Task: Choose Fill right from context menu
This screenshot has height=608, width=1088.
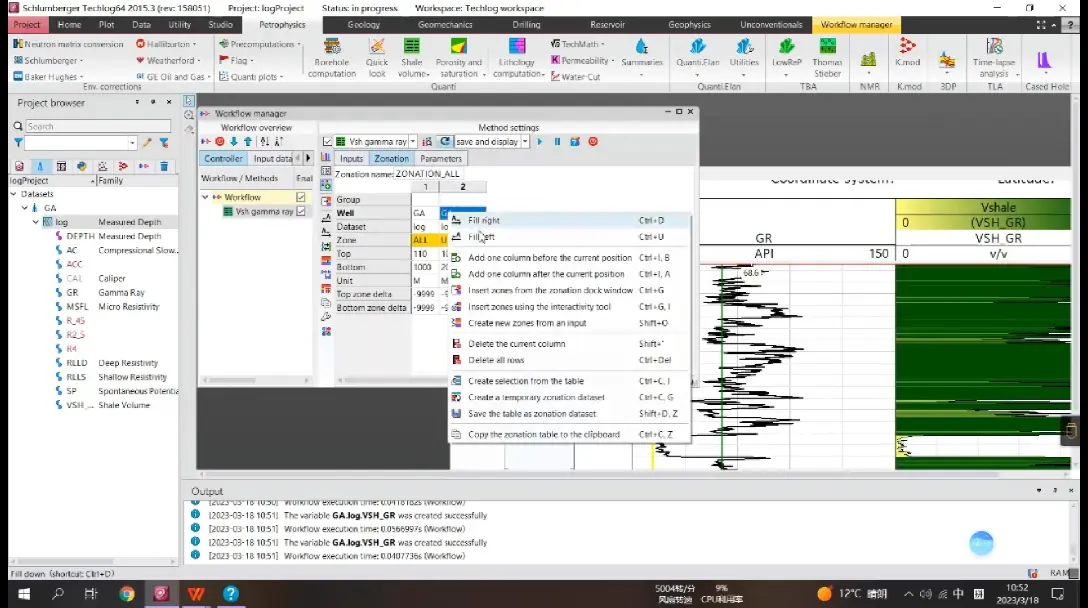Action: [x=569, y=220]
